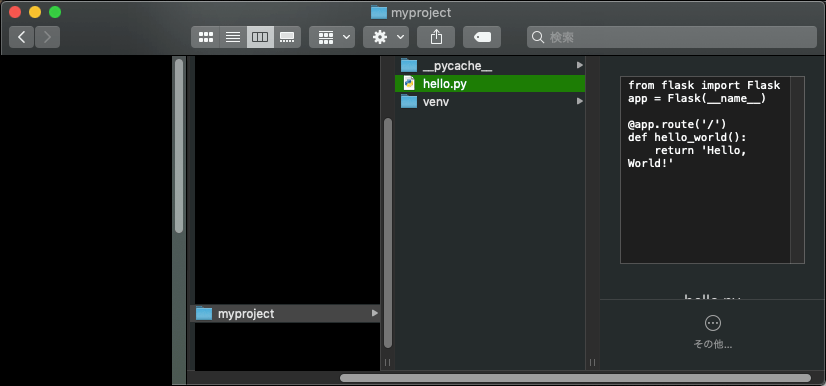Image resolution: width=826 pixels, height=386 pixels.
Task: Go back with the left chevron button
Action: (x=22, y=37)
